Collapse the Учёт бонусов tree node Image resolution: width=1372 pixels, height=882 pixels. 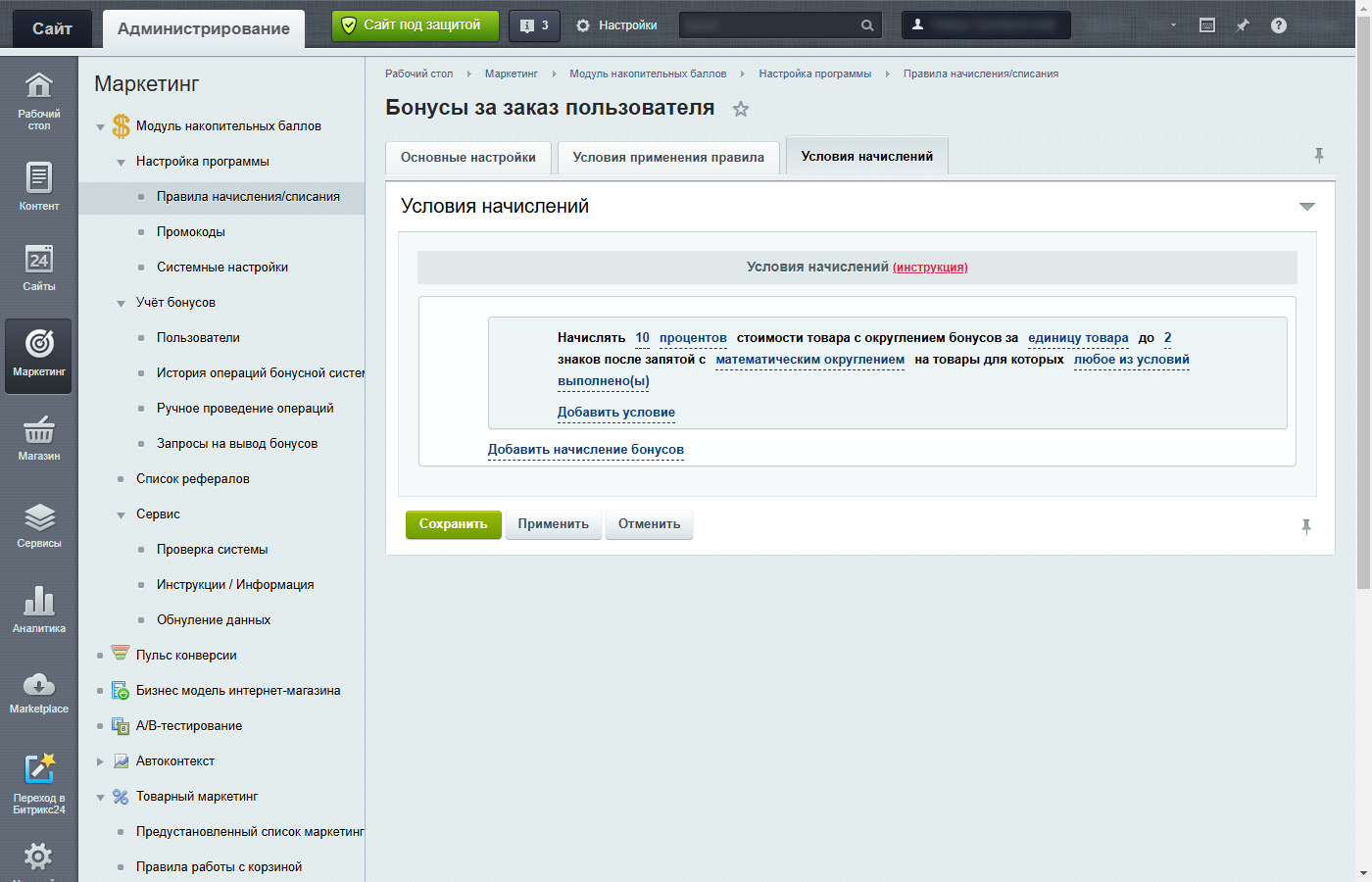point(121,304)
